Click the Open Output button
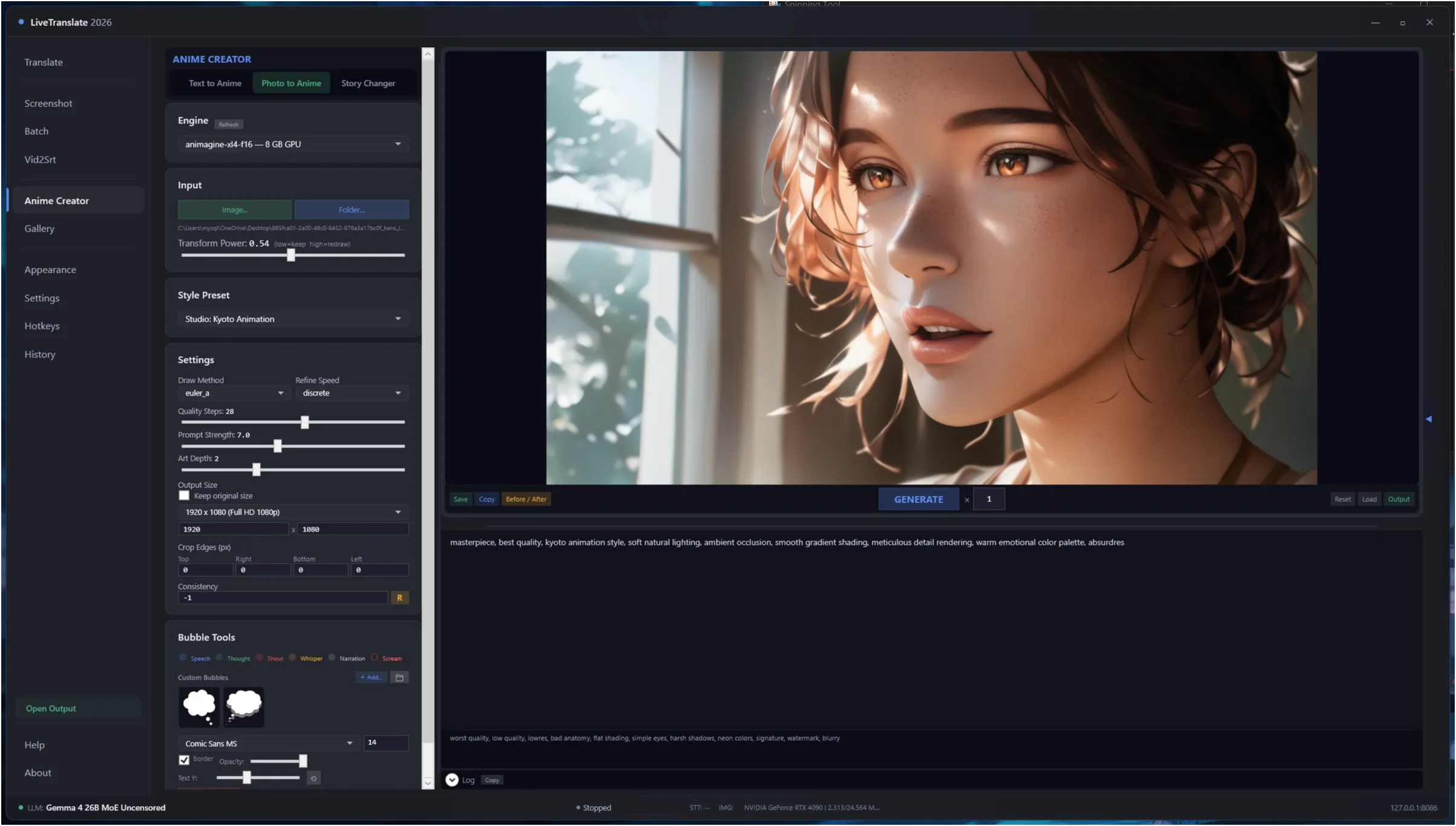The height and width of the screenshot is (826, 1456). 78,708
